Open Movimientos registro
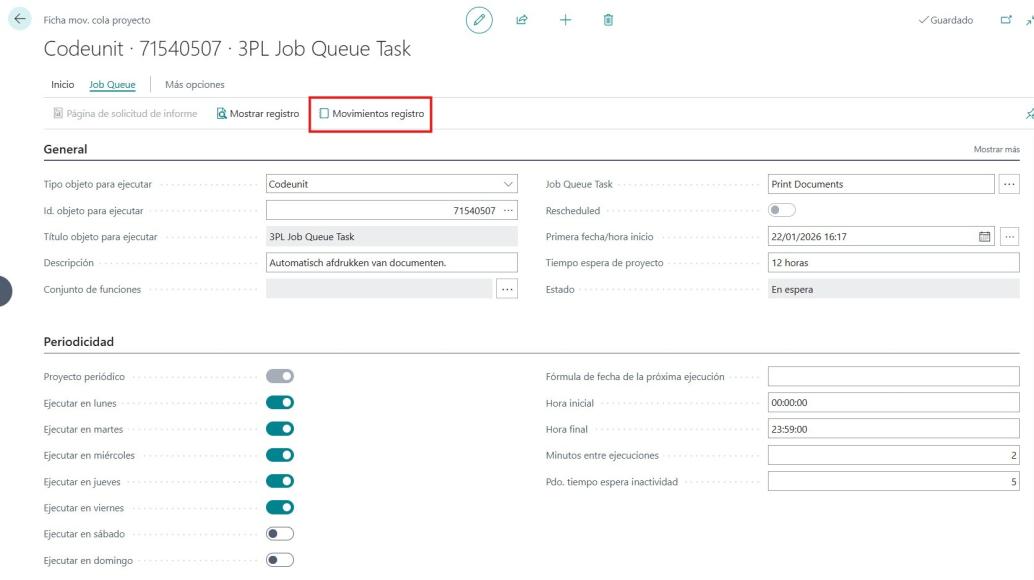Viewport: 1034px width, 580px height. [x=371, y=114]
